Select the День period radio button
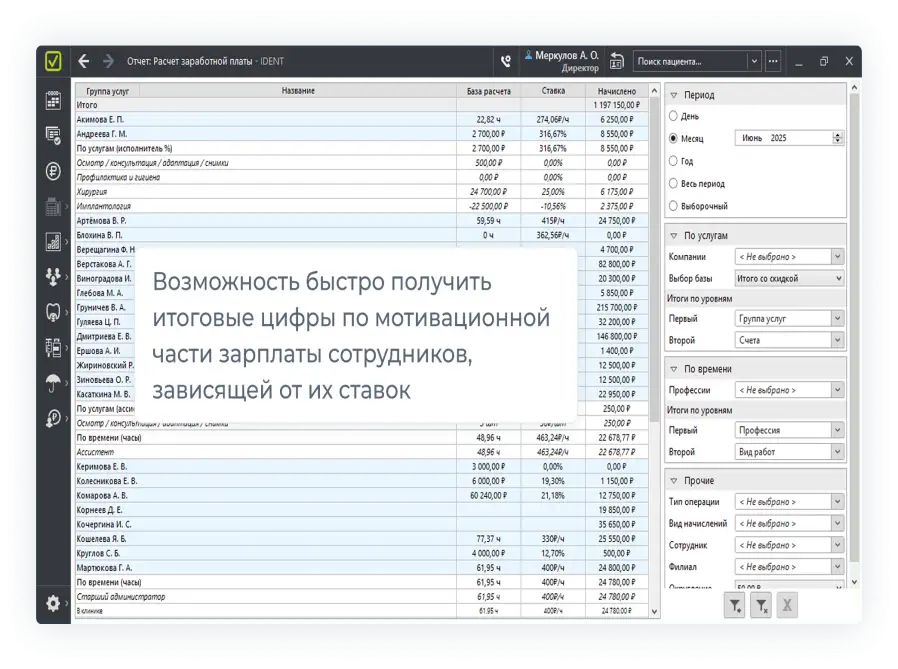Viewport: 898px width, 669px height. pos(673,116)
